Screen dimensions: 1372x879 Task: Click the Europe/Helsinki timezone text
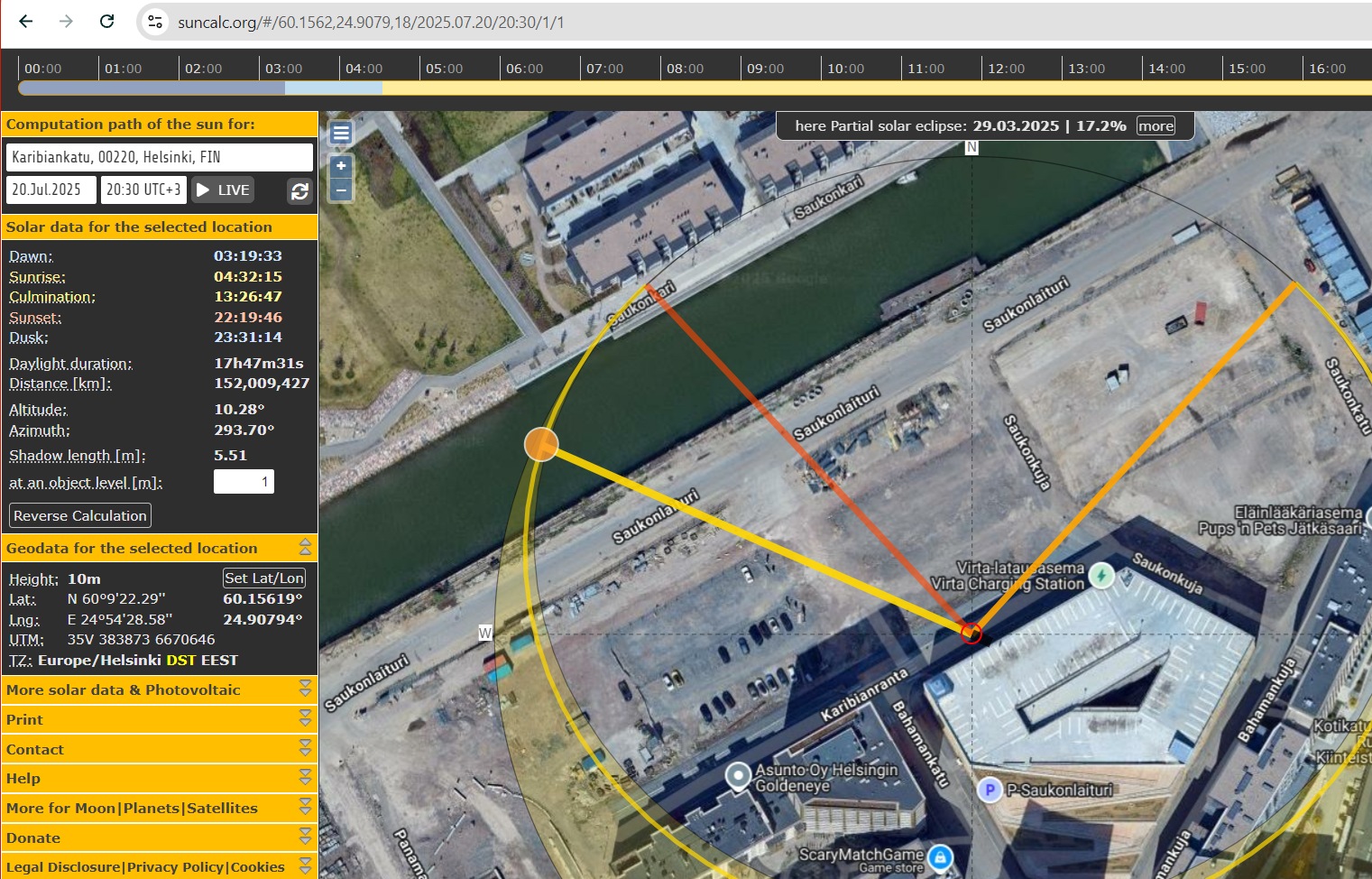pyautogui.click(x=99, y=661)
